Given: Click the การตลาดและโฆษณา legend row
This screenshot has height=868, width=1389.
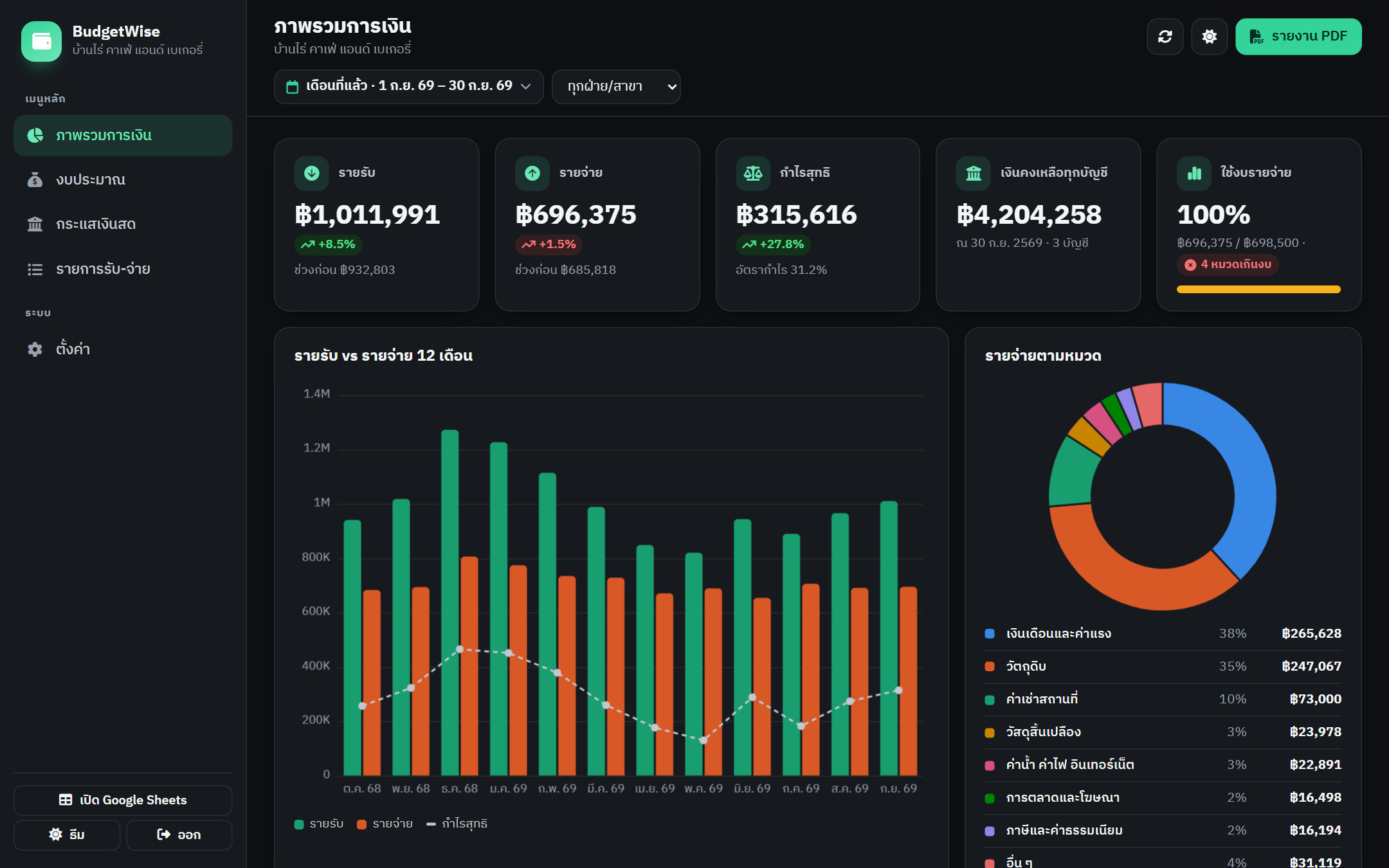Looking at the screenshot, I should (x=1163, y=797).
